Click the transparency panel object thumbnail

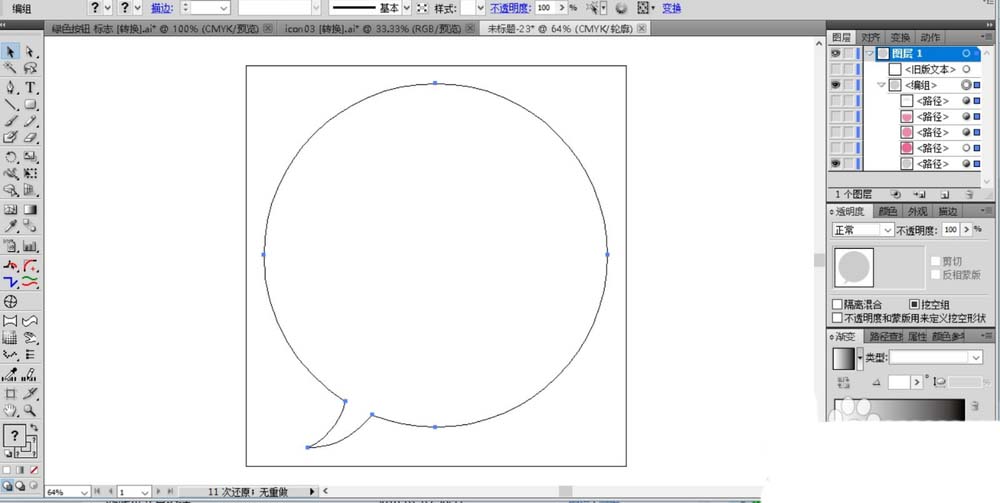pos(854,267)
